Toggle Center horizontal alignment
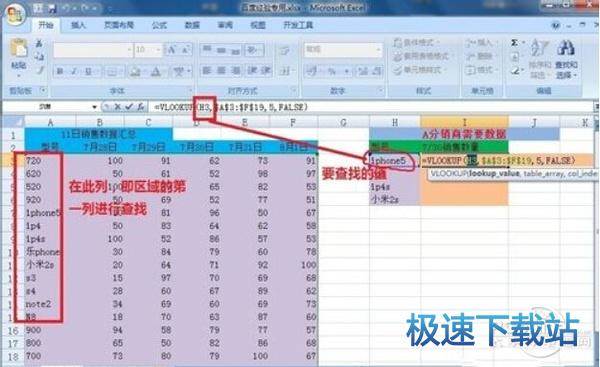Image resolution: width=600 pixels, height=367 pixels. (x=221, y=71)
